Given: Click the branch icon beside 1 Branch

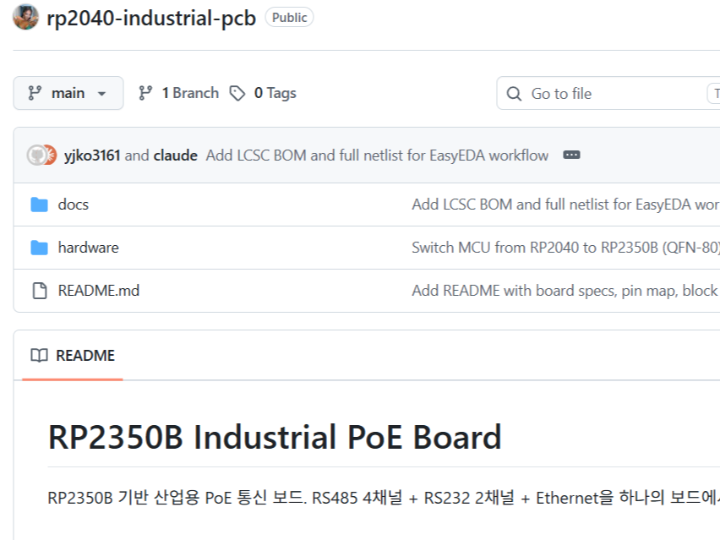Looking at the screenshot, I should tap(146, 93).
